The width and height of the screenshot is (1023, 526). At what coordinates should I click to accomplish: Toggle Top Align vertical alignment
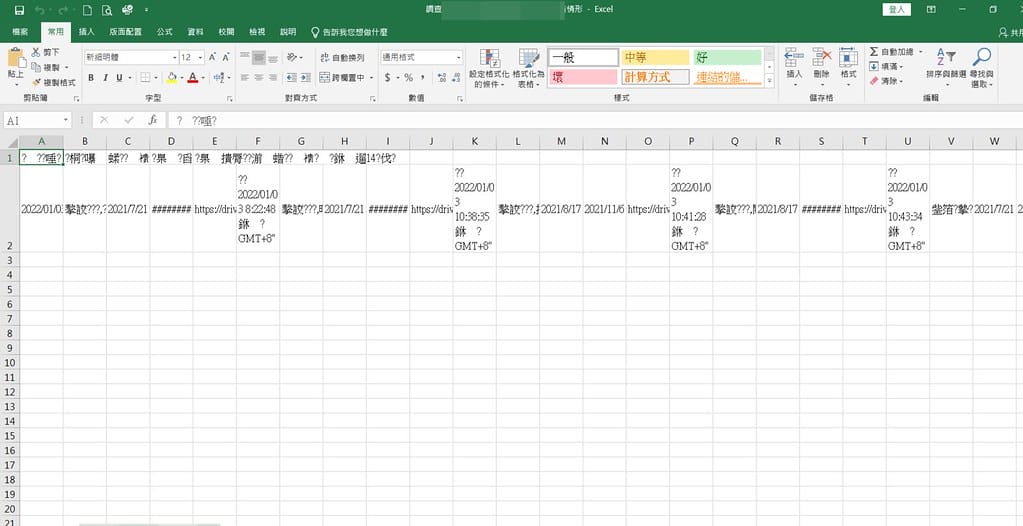click(x=245, y=57)
